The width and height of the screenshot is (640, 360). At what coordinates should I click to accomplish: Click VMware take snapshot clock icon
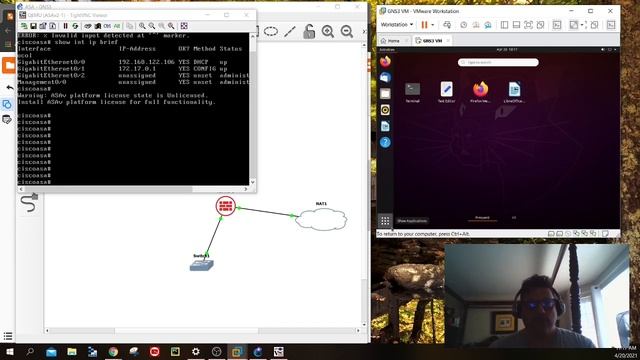(x=464, y=25)
